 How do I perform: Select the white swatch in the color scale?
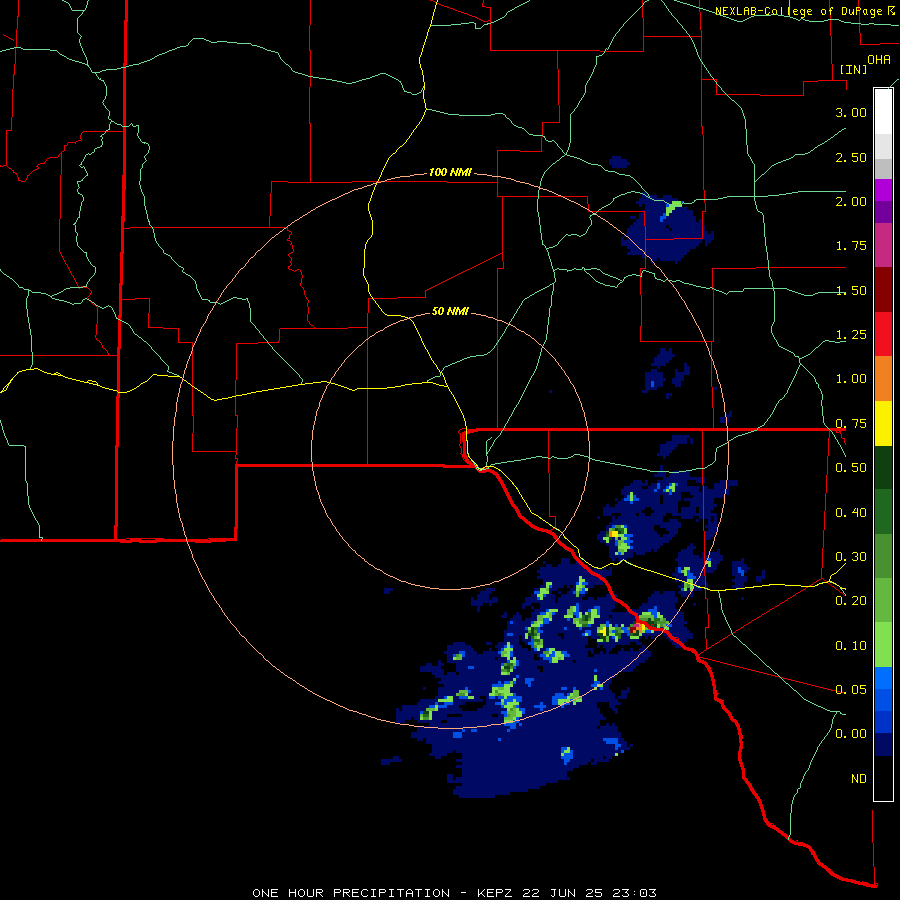point(883,112)
